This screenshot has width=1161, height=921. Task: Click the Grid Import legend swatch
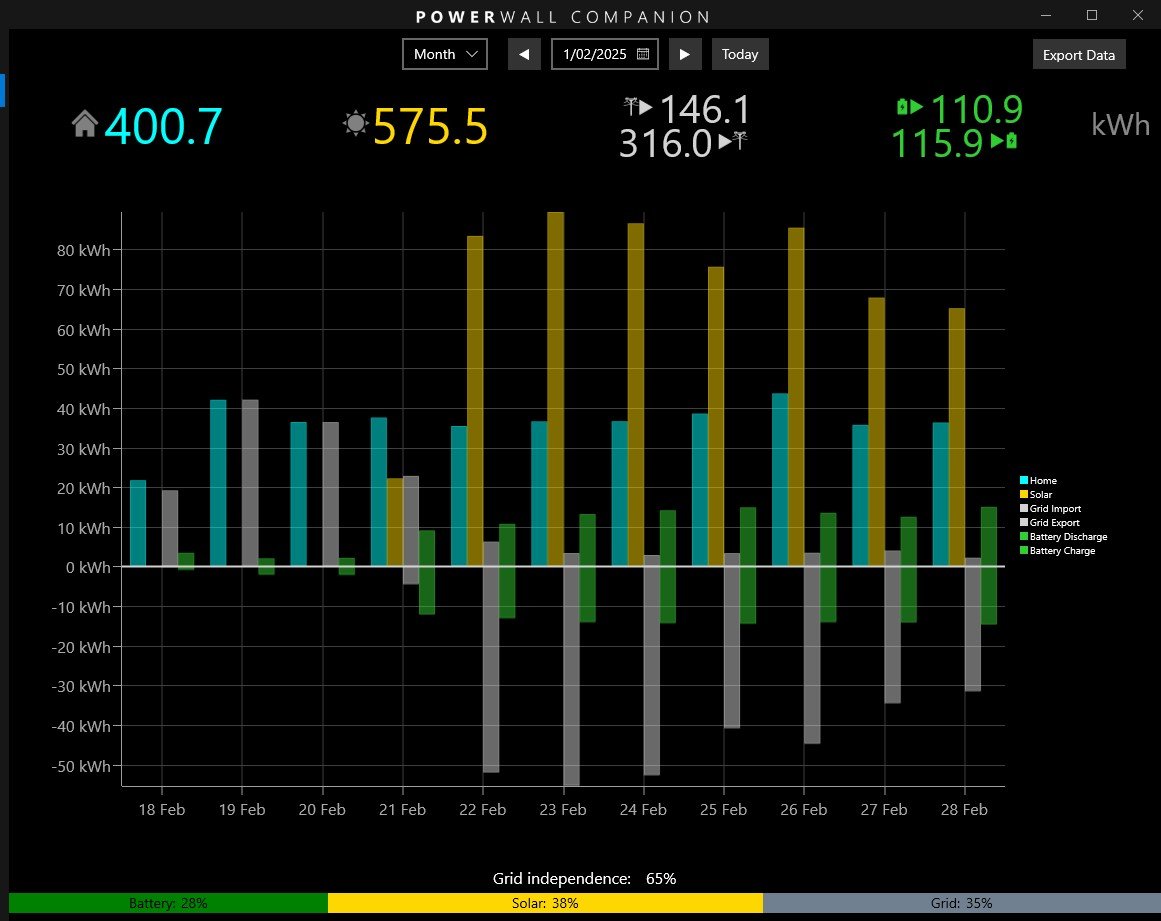(1024, 509)
